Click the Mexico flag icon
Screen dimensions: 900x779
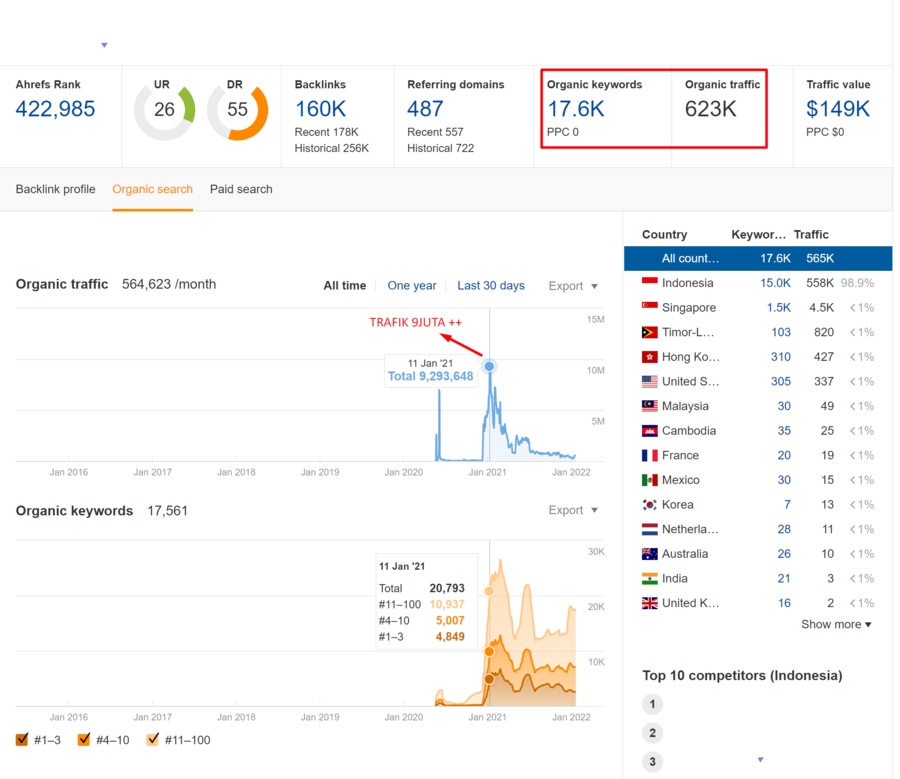[x=649, y=480]
